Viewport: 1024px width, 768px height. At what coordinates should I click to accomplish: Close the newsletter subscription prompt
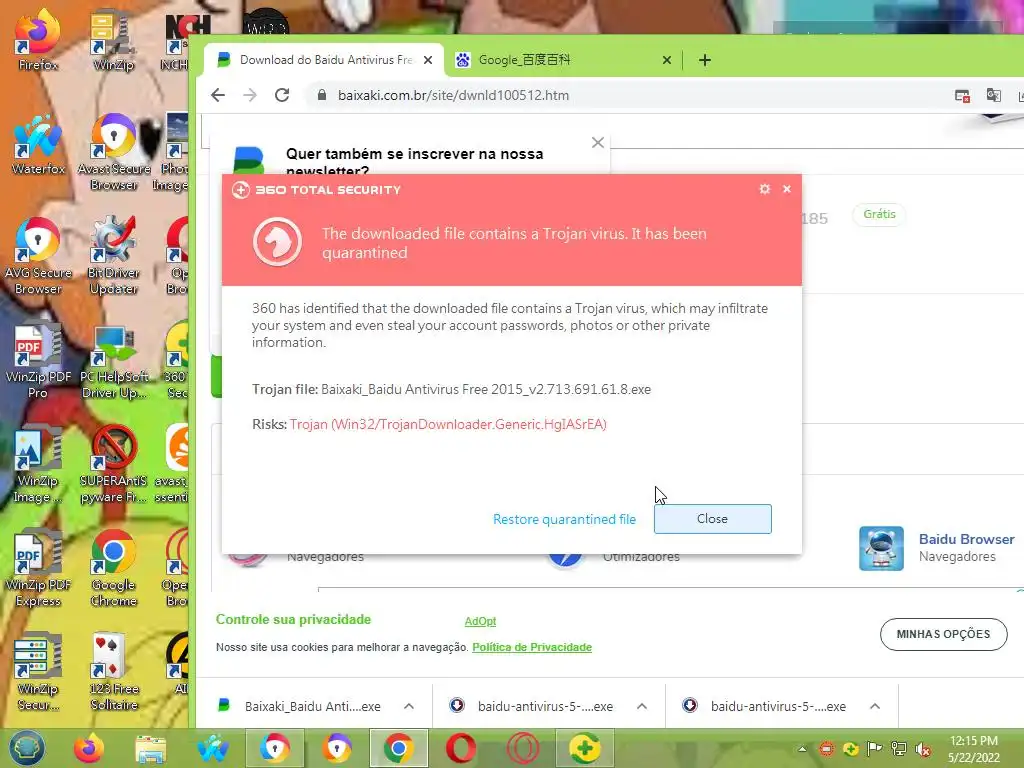[x=598, y=142]
